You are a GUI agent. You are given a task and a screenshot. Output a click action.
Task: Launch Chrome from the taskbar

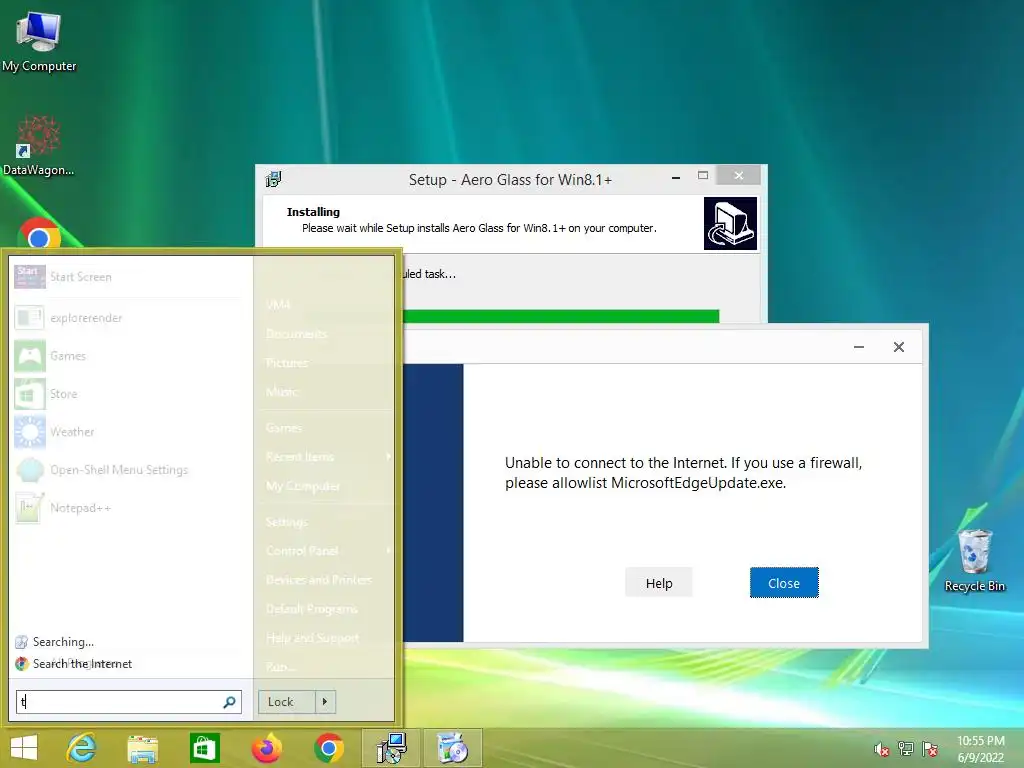tap(328, 748)
